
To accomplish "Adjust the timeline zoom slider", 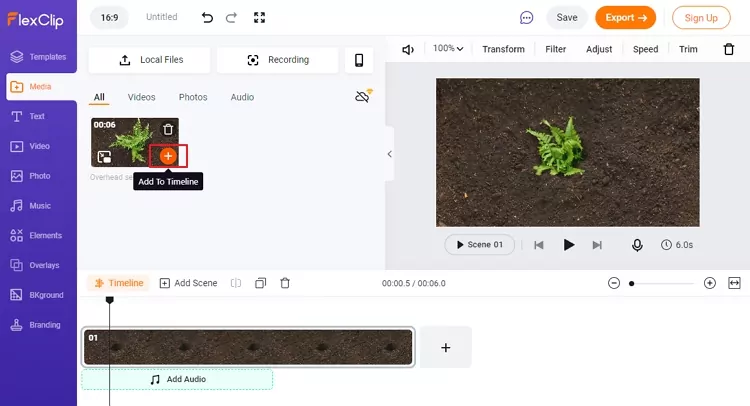I will coord(662,283).
